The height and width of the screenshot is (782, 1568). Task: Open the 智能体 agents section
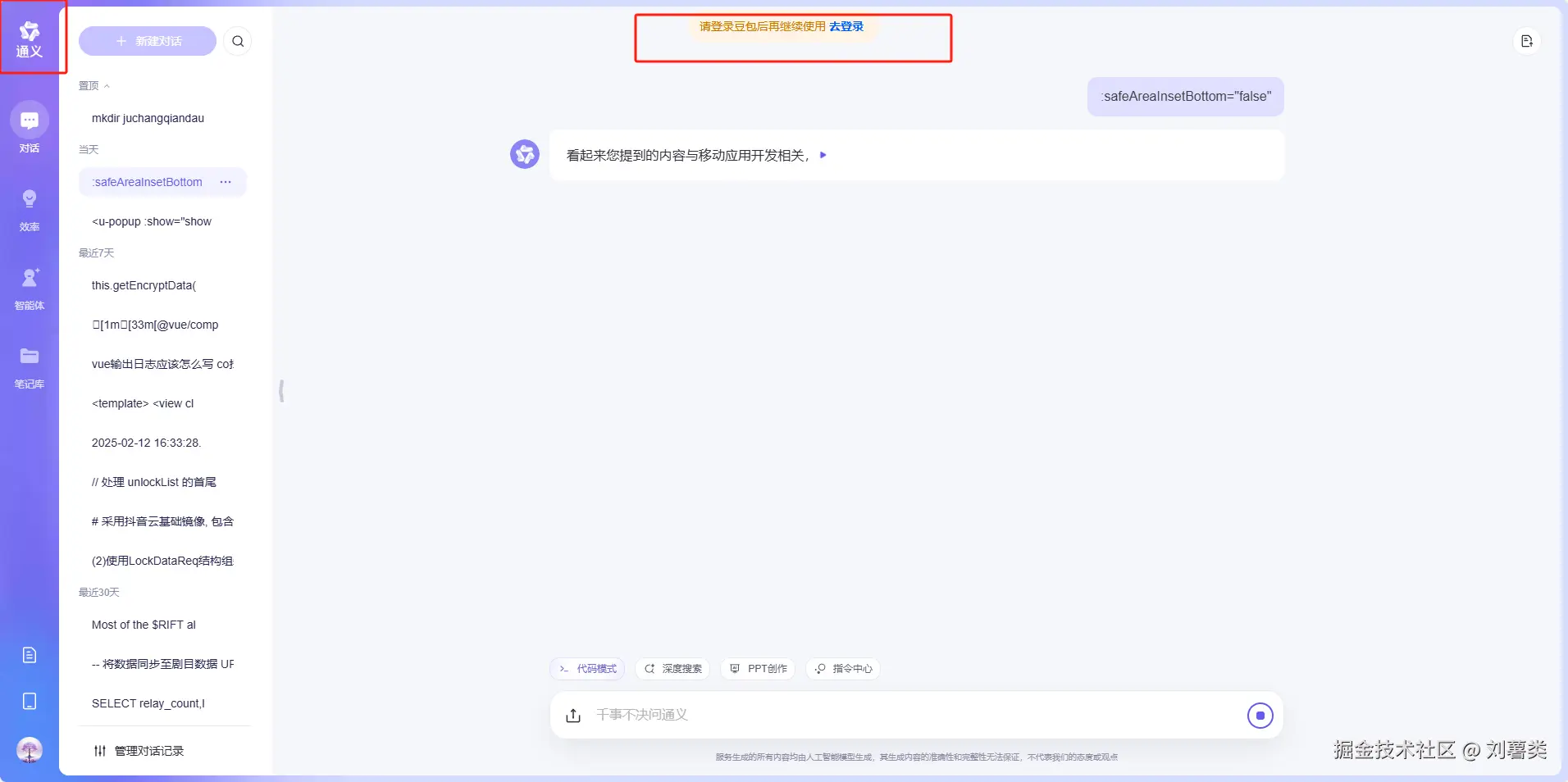[30, 285]
